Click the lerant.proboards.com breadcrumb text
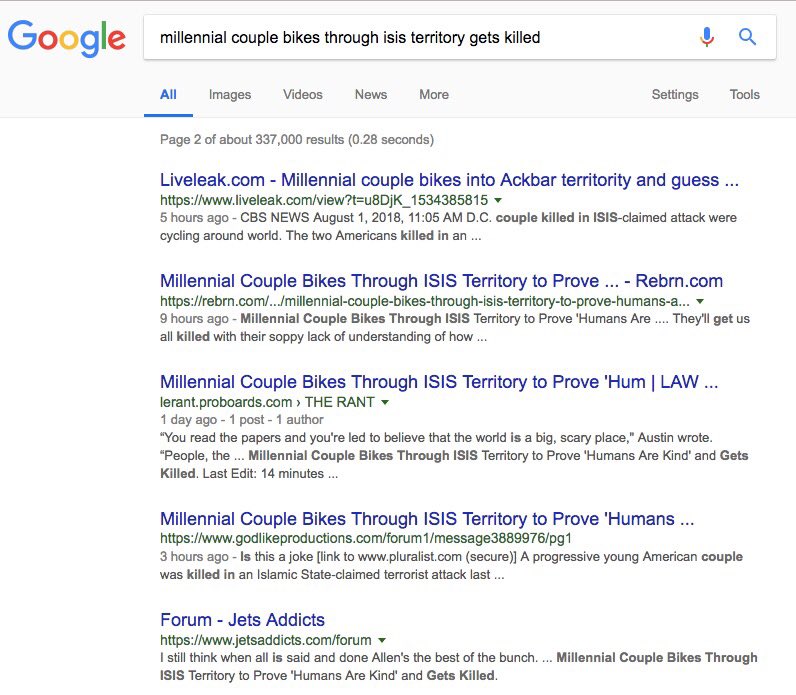 [x=267, y=402]
